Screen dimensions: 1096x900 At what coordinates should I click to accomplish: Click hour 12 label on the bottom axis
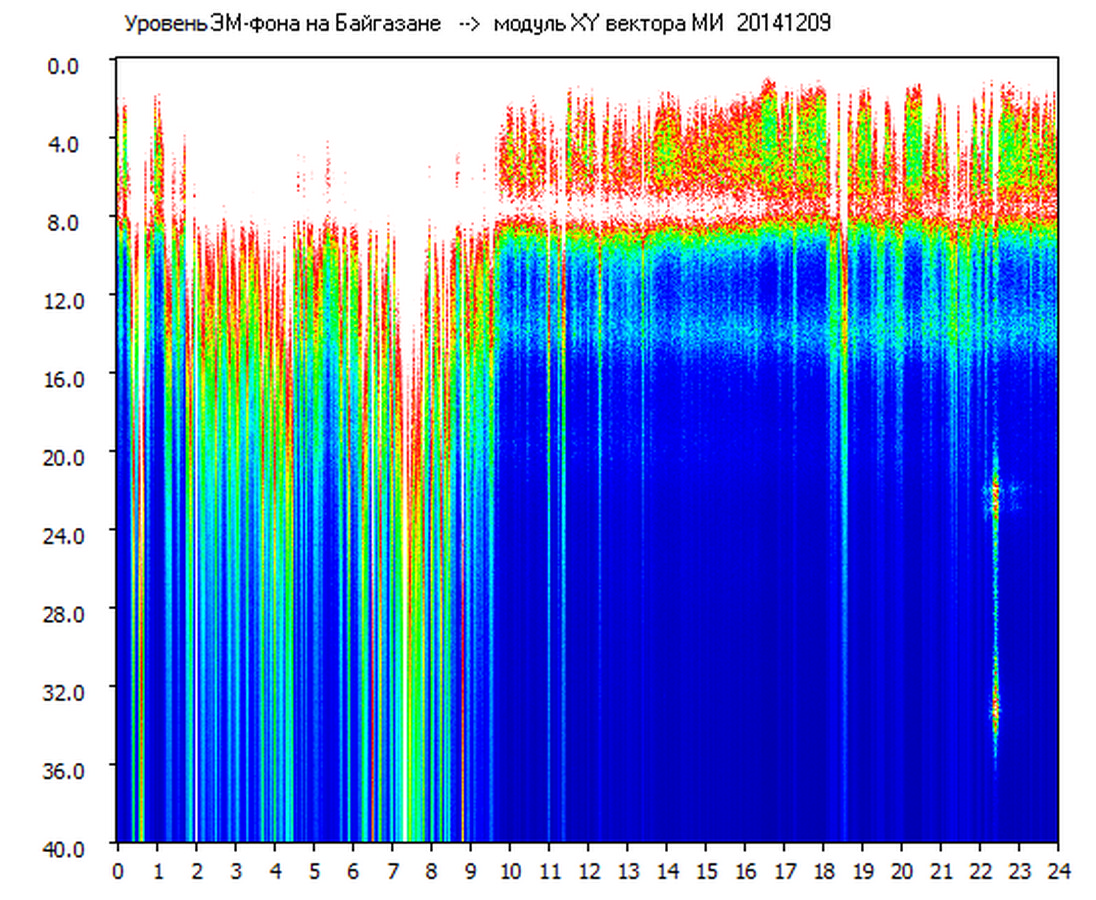point(589,871)
